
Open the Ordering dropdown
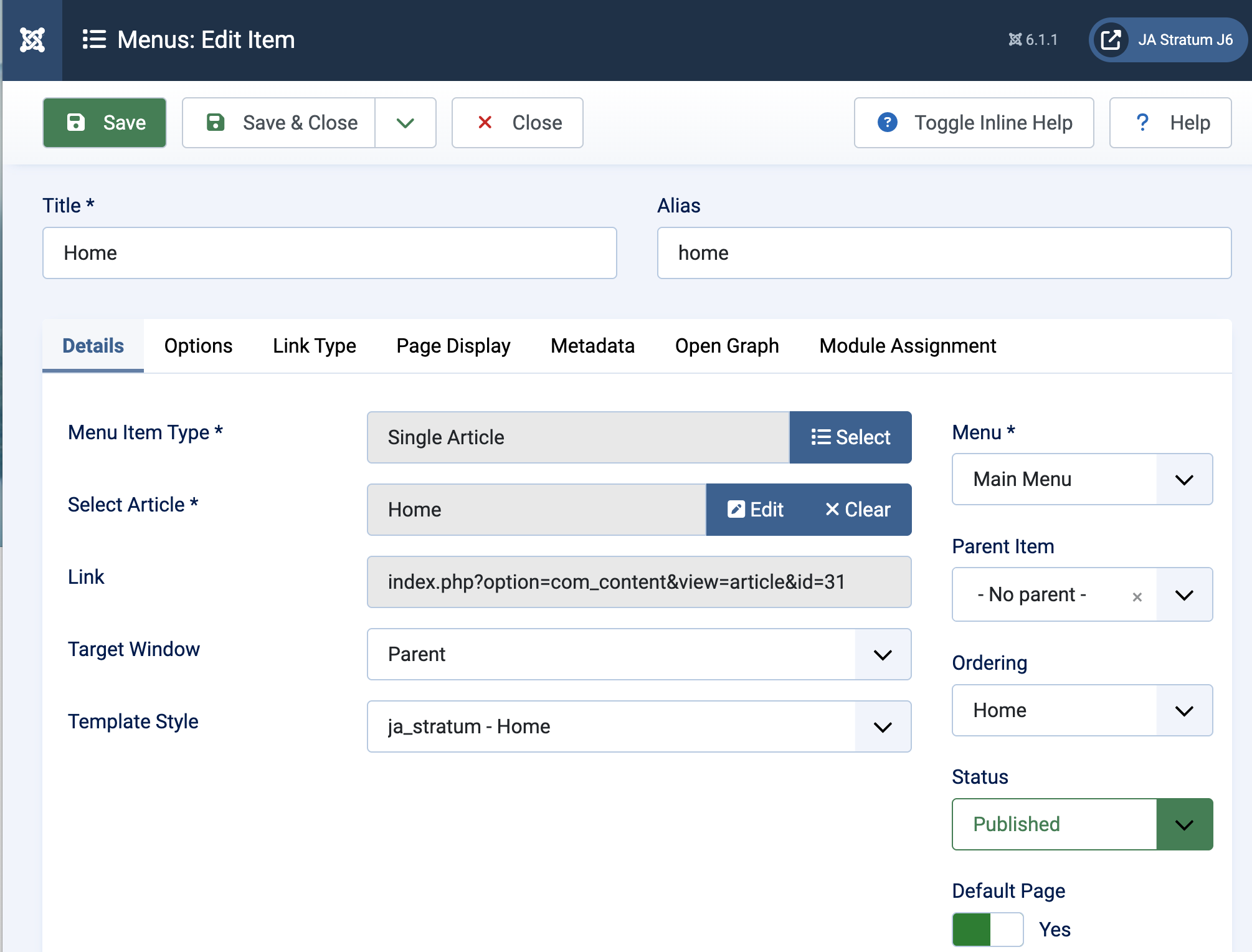[x=1083, y=710]
